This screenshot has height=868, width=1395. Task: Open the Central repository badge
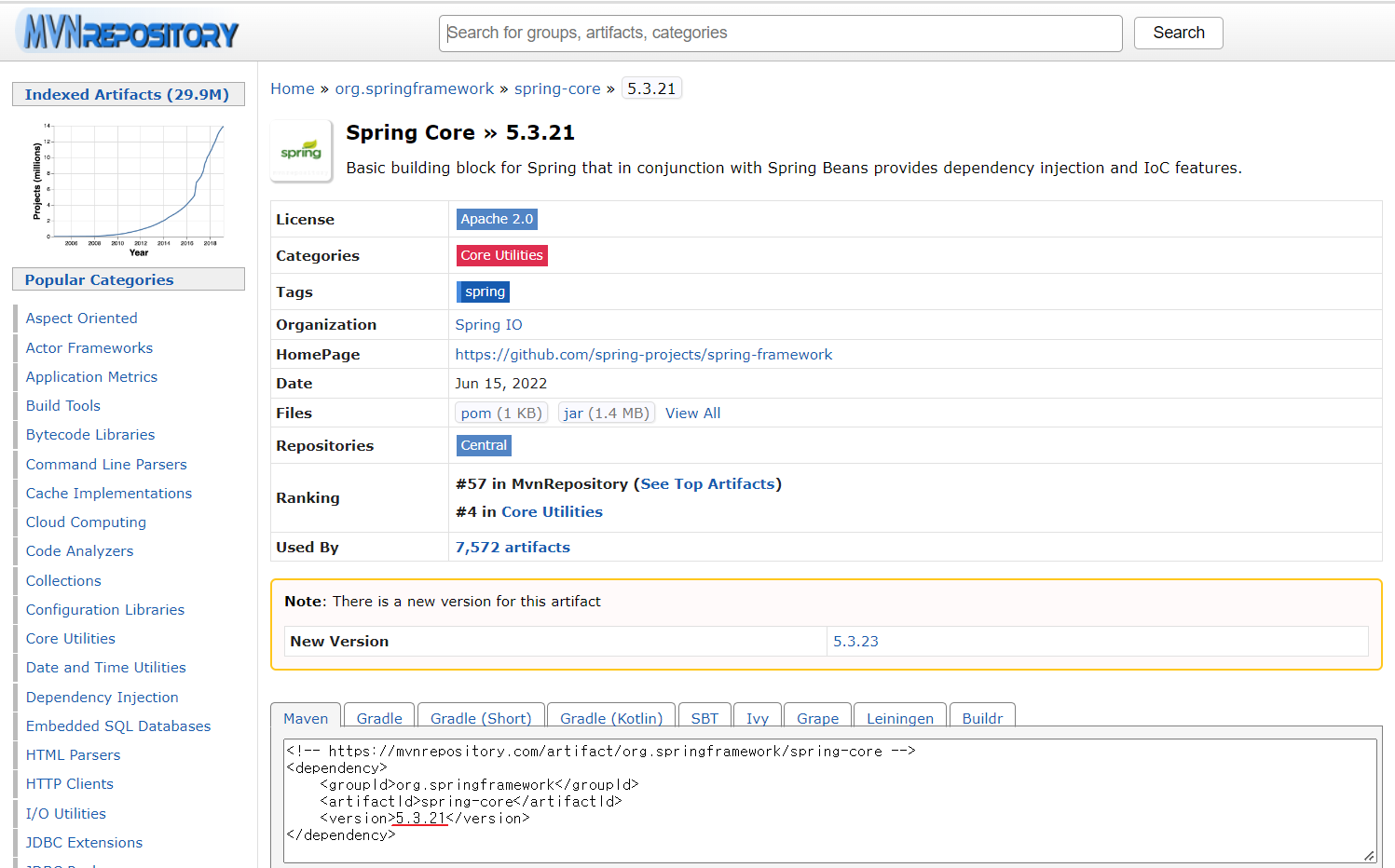click(x=484, y=445)
